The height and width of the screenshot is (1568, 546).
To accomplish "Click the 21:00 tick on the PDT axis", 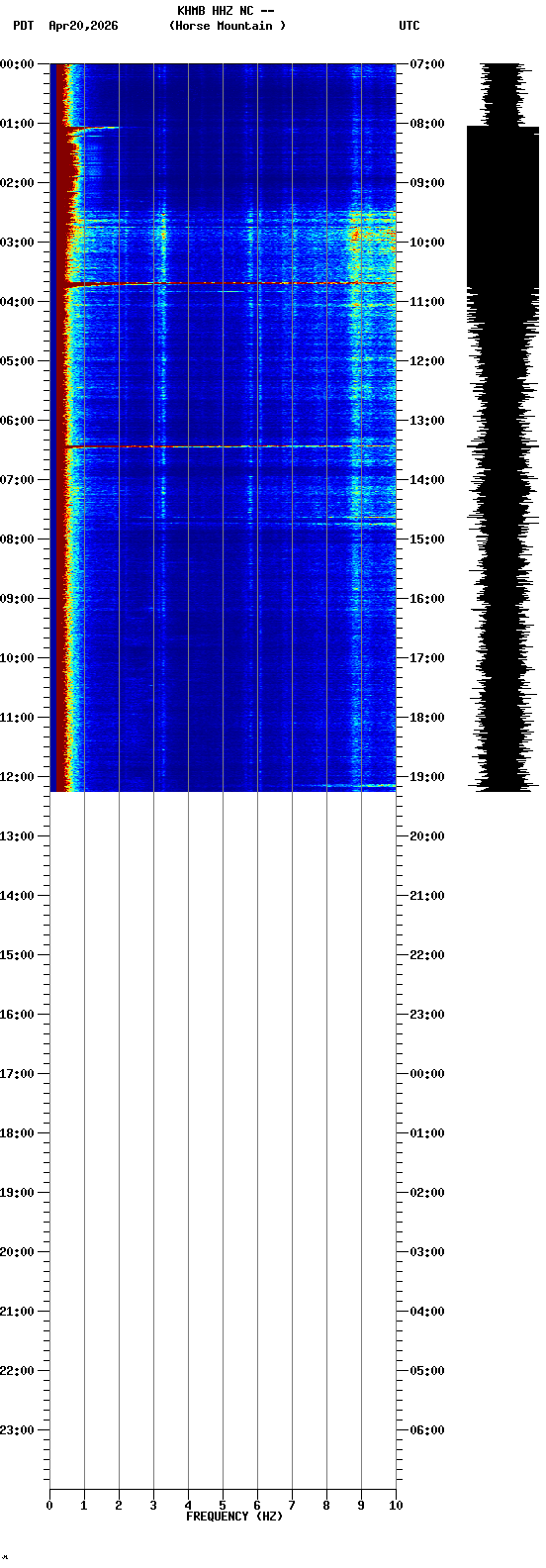I will pos(18,1312).
